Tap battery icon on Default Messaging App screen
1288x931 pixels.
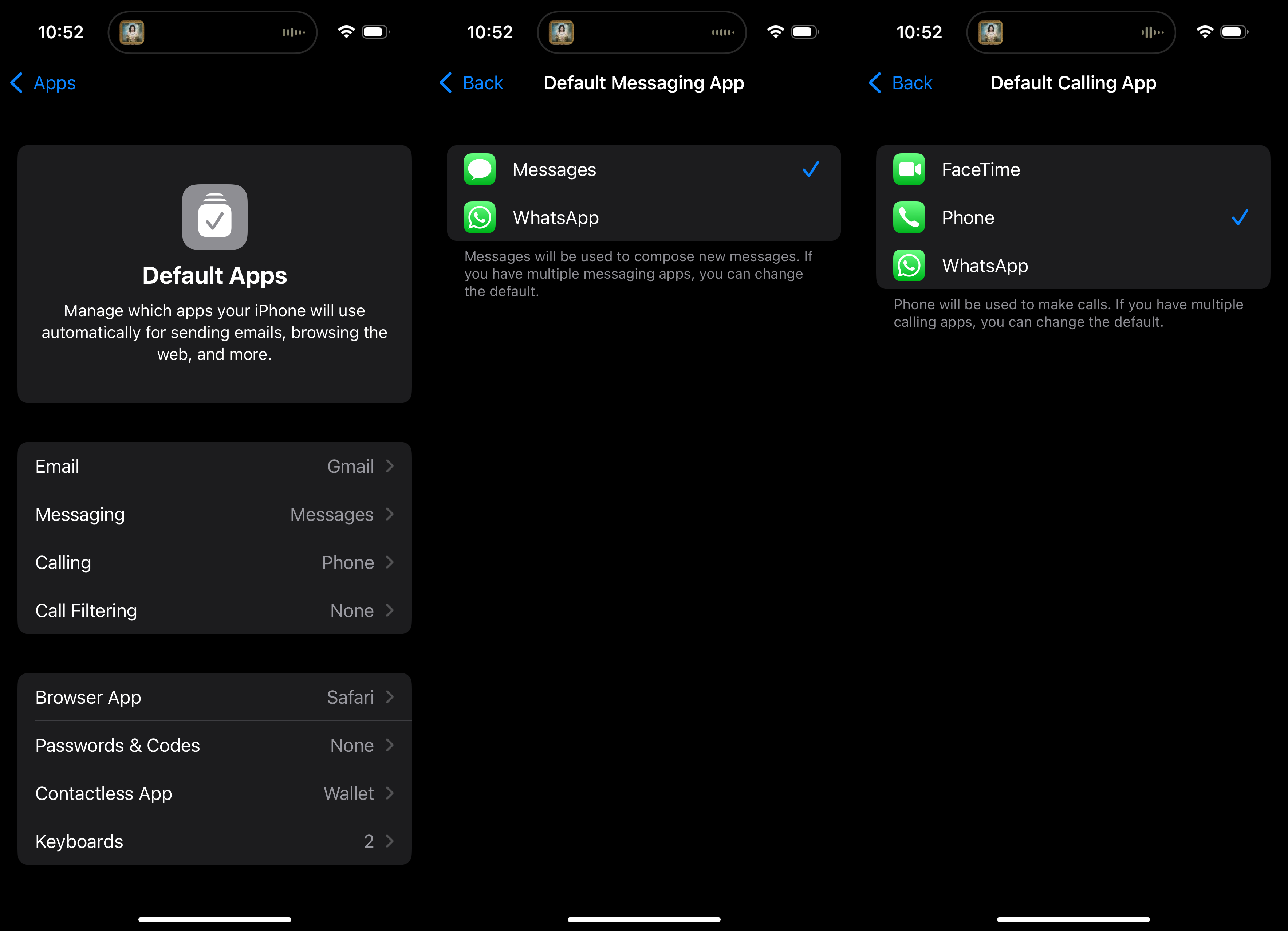805,32
